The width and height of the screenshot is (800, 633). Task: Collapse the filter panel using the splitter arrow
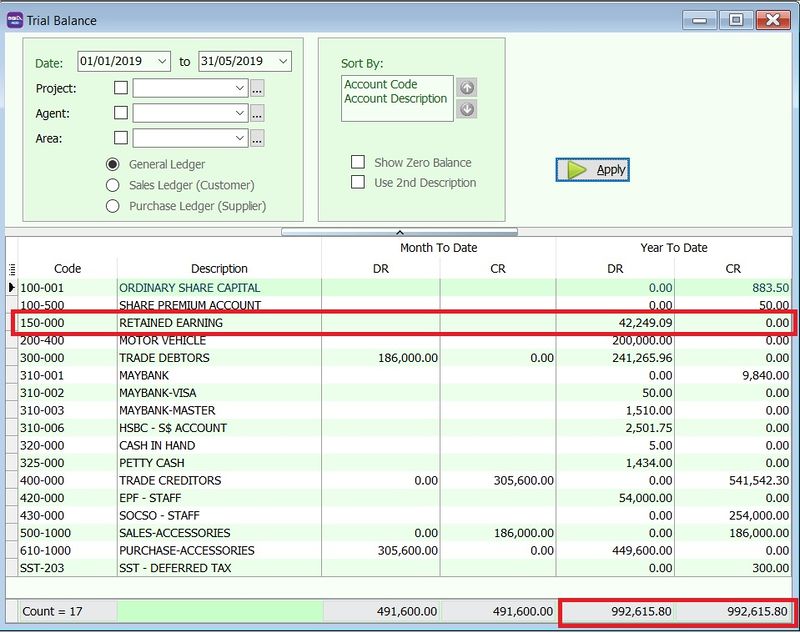(x=400, y=231)
